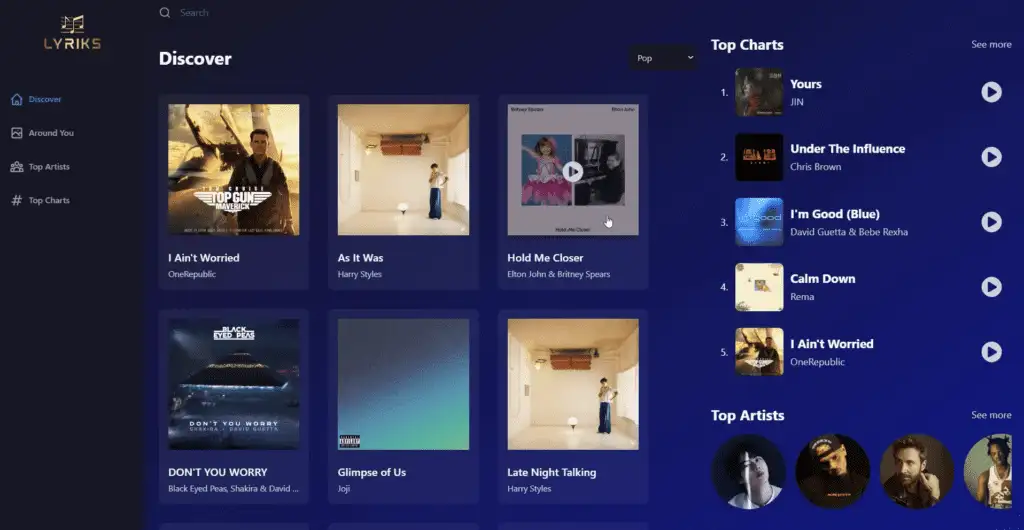
Task: Open OneRepublic link in Top Charts
Action: click(818, 362)
